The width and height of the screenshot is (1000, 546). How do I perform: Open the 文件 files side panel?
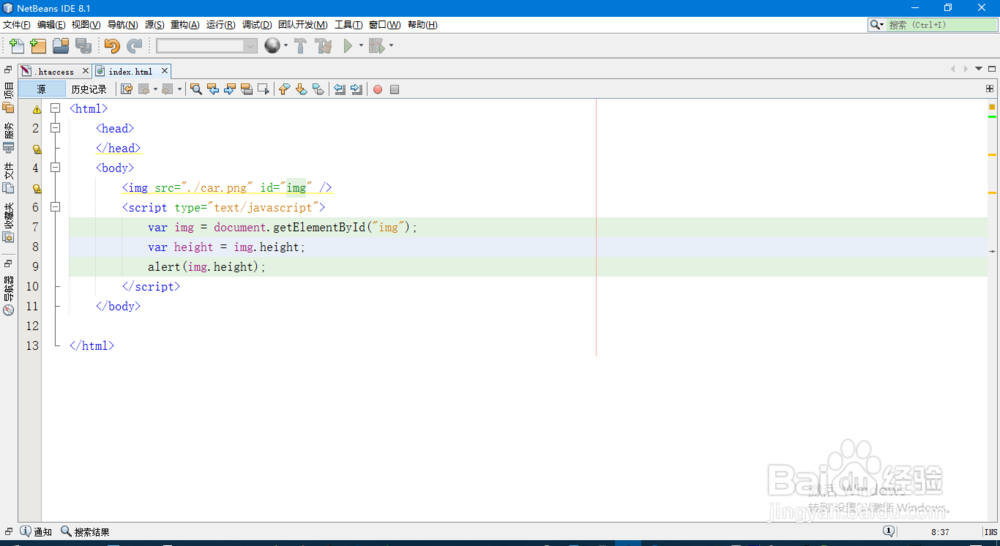click(8, 177)
